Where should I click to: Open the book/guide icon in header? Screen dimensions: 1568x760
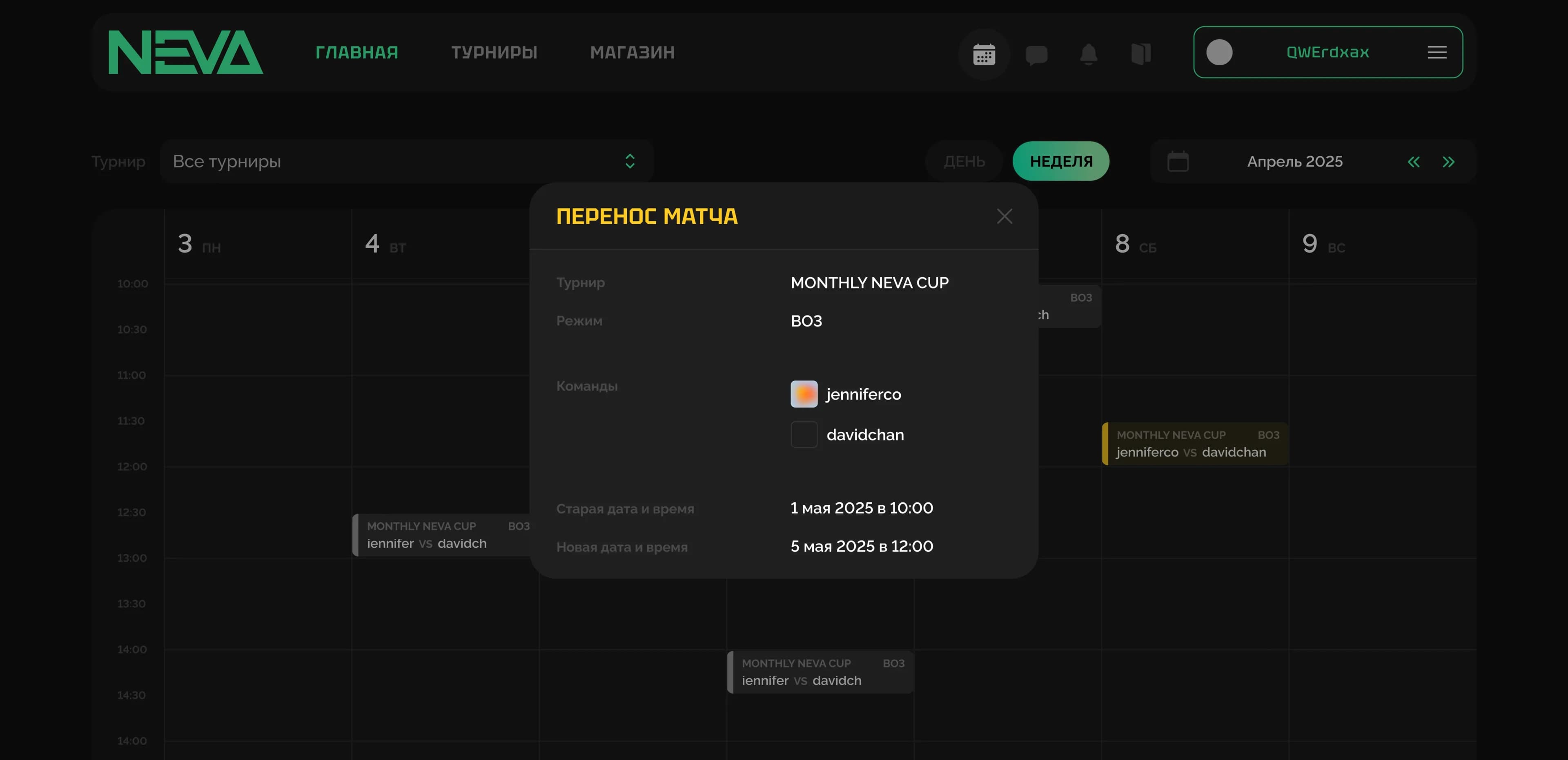pos(1141,53)
